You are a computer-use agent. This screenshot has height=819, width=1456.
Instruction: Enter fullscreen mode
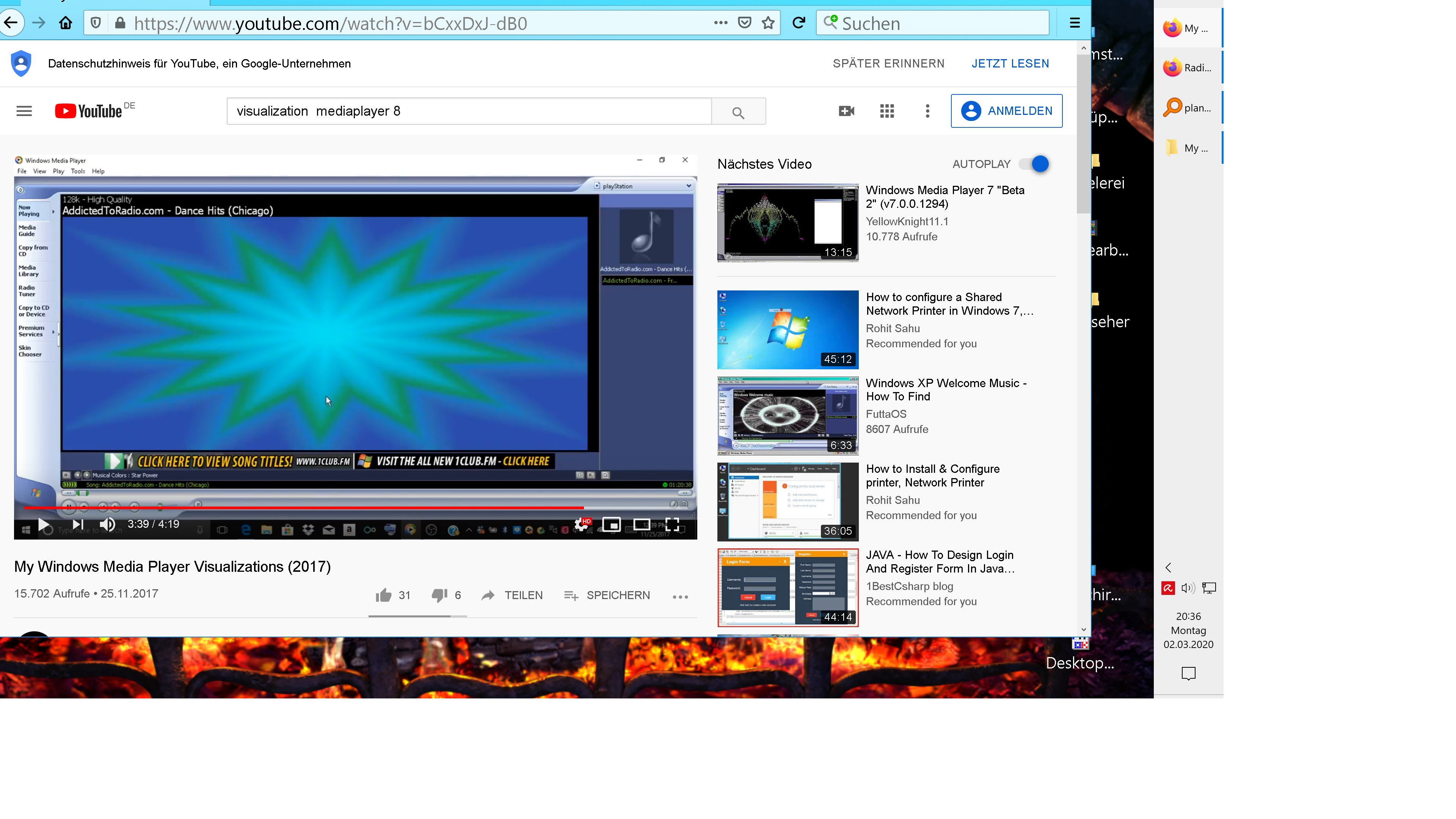click(x=672, y=524)
